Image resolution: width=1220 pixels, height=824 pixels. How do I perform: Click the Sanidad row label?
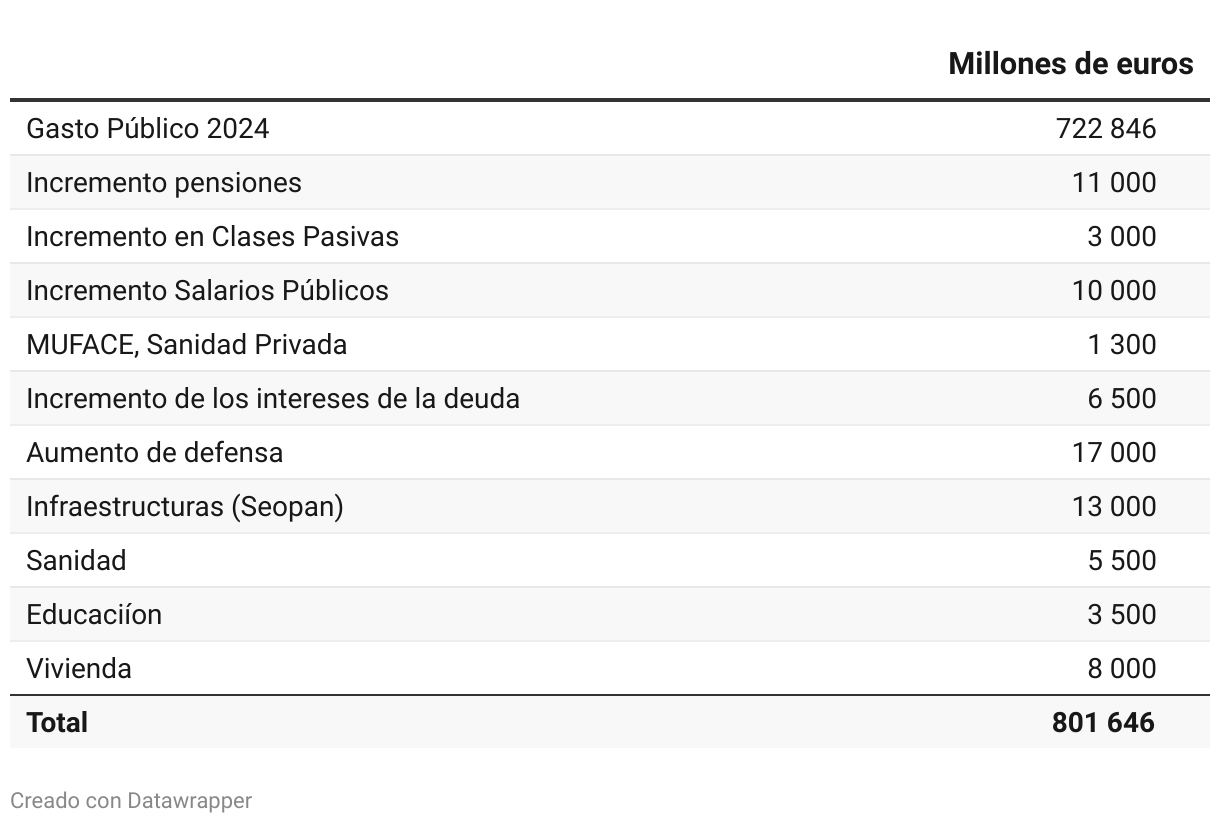(76, 561)
